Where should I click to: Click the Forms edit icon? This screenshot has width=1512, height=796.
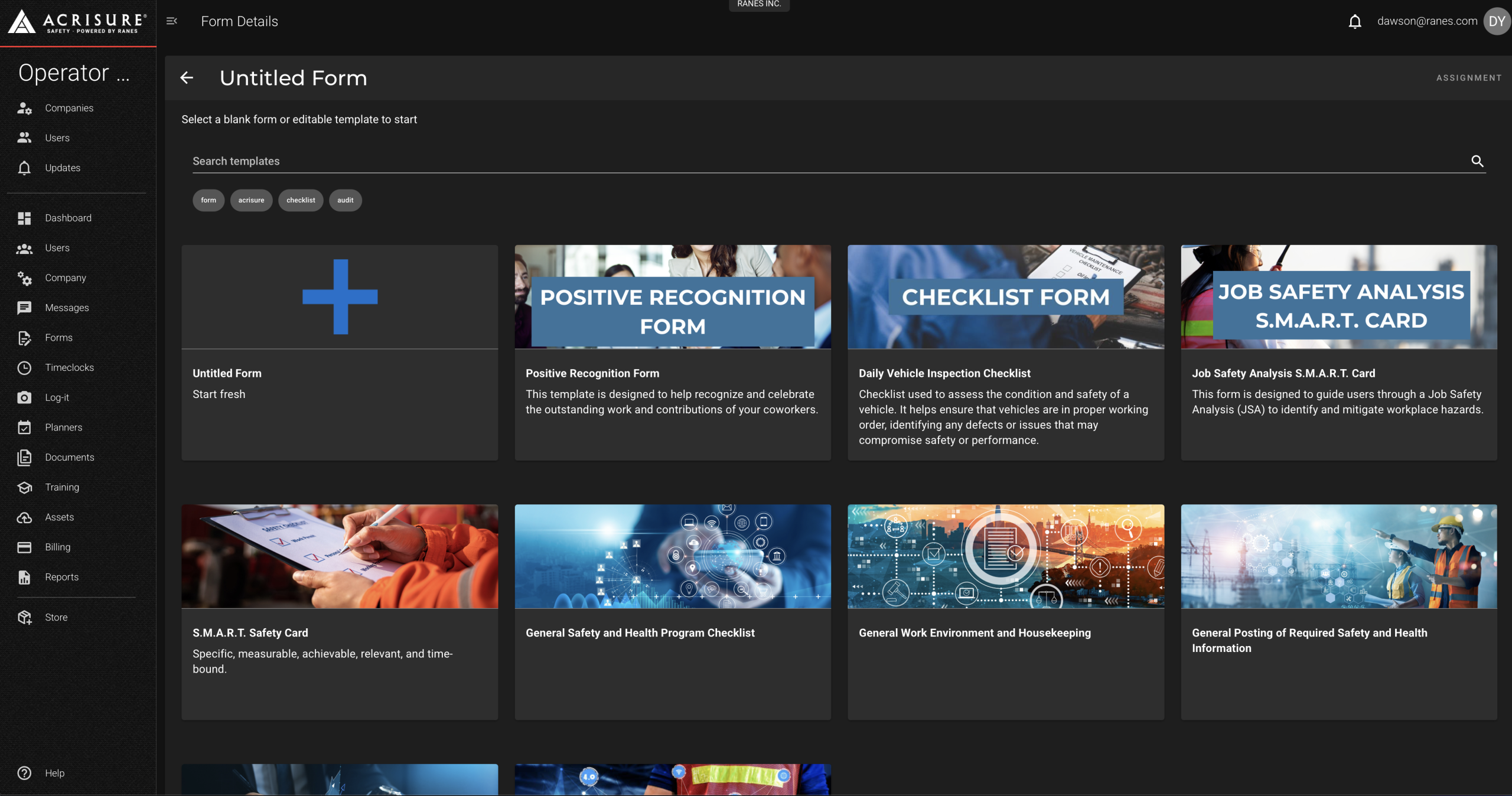point(24,338)
